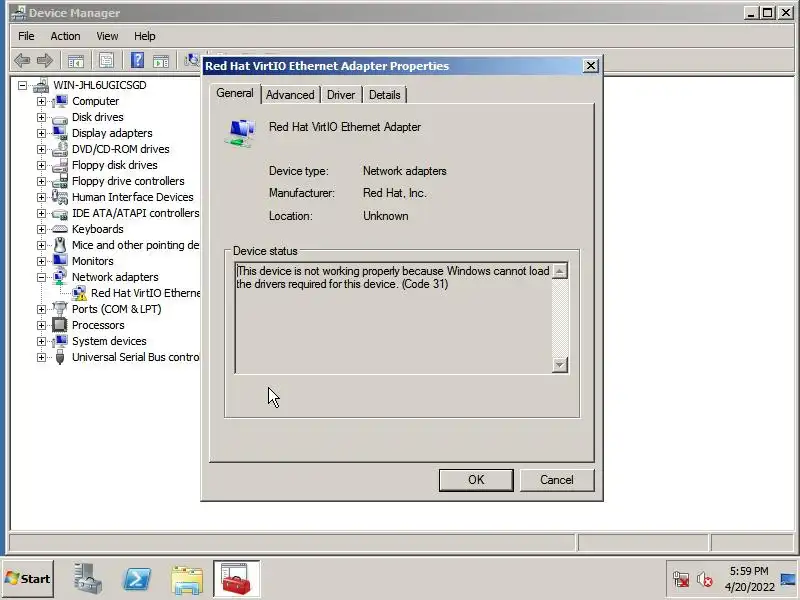Click the Mice and other pointing devices icon
The height and width of the screenshot is (600, 800).
(60, 245)
